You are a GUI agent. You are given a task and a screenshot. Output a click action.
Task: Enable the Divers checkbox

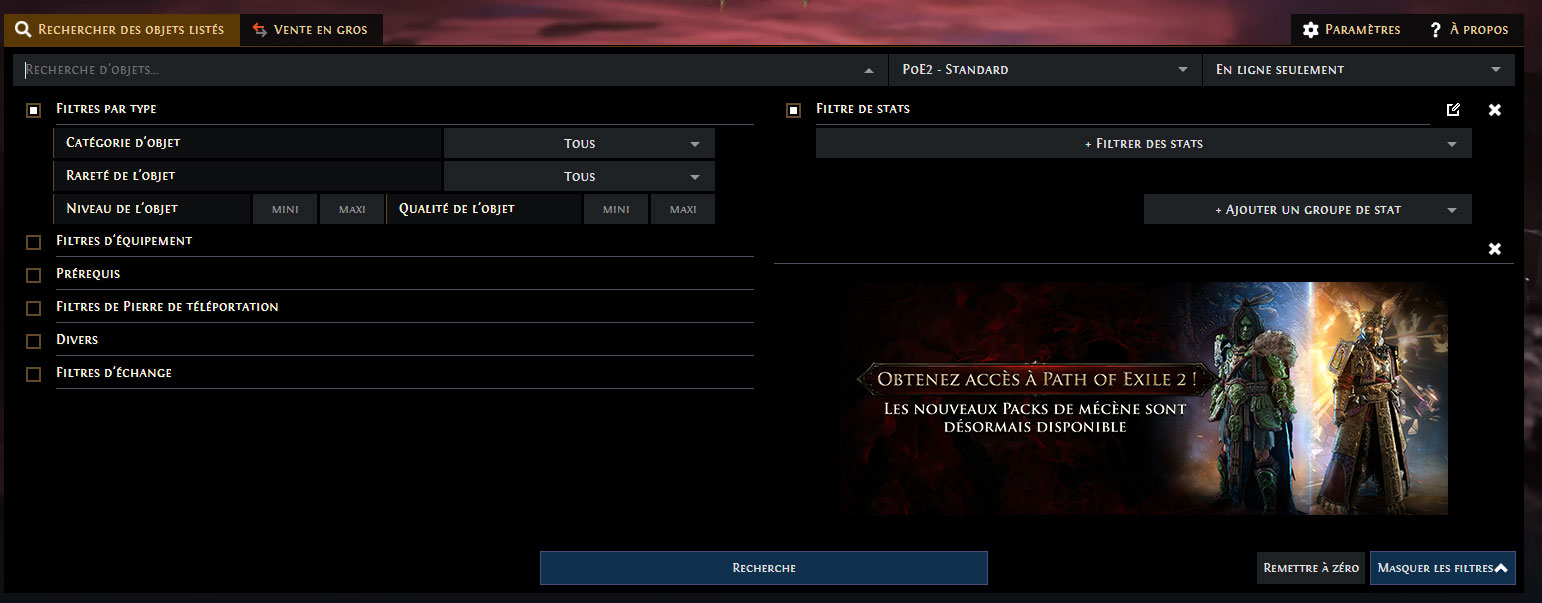(34, 341)
